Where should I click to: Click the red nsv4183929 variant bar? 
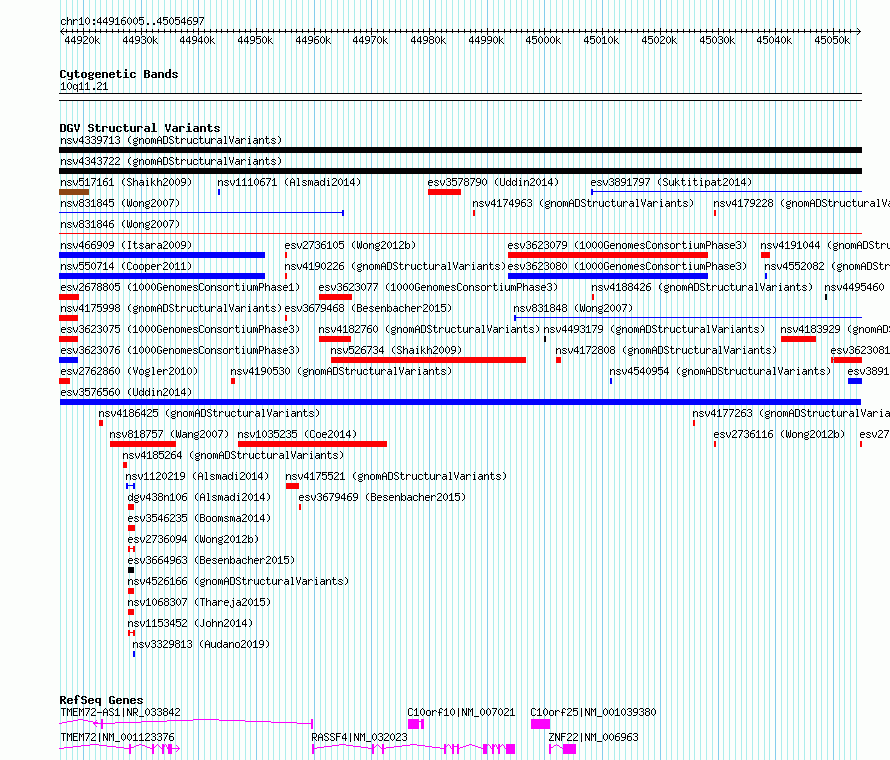798,339
